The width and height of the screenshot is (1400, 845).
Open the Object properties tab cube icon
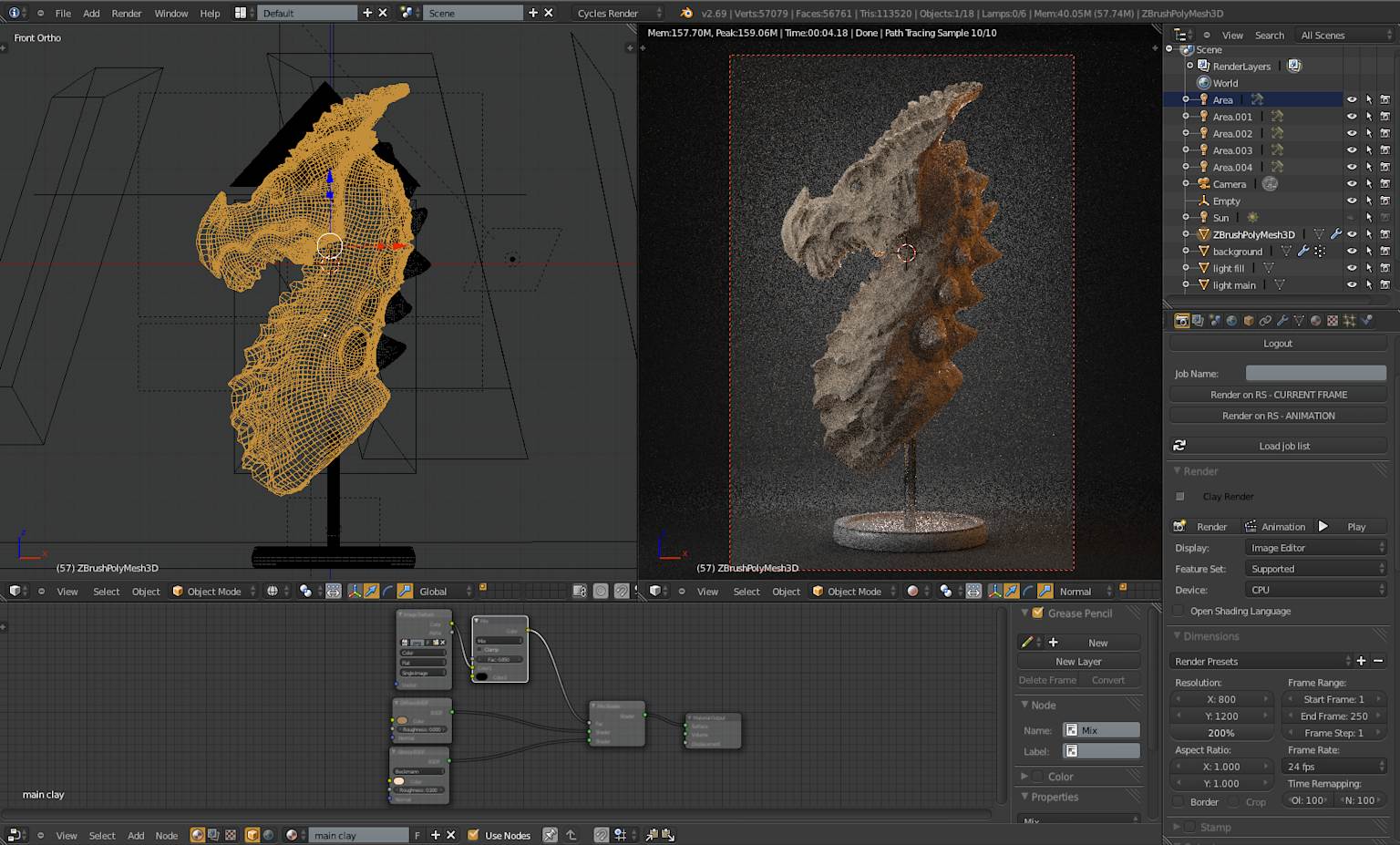click(1249, 321)
